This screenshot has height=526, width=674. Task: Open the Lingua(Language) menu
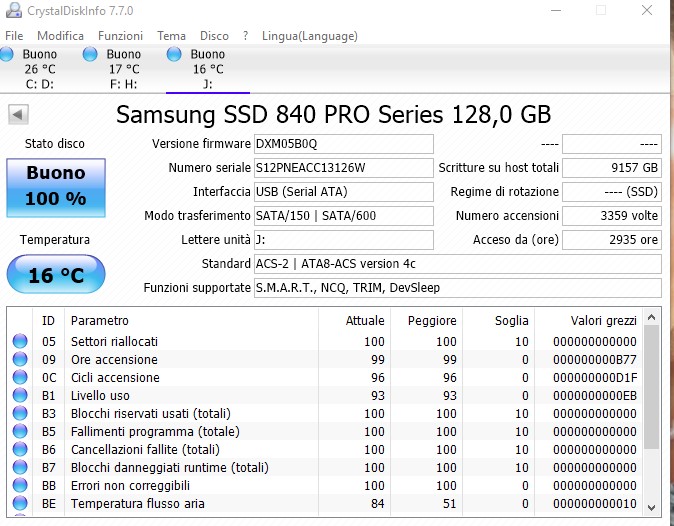(309, 36)
